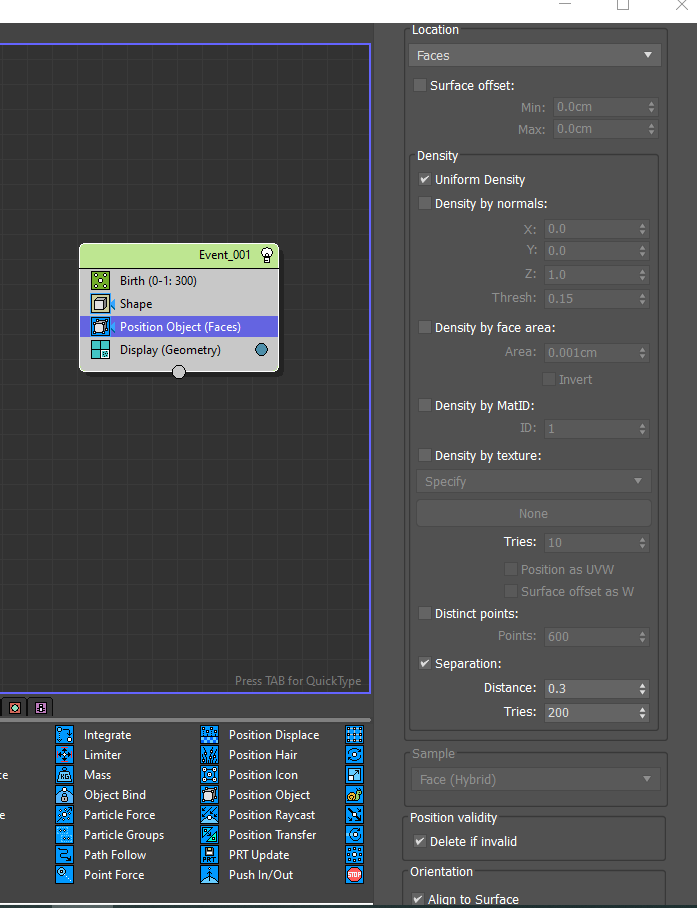Select the Position Raycast operator icon
This screenshot has height=908, width=697.
coord(210,815)
